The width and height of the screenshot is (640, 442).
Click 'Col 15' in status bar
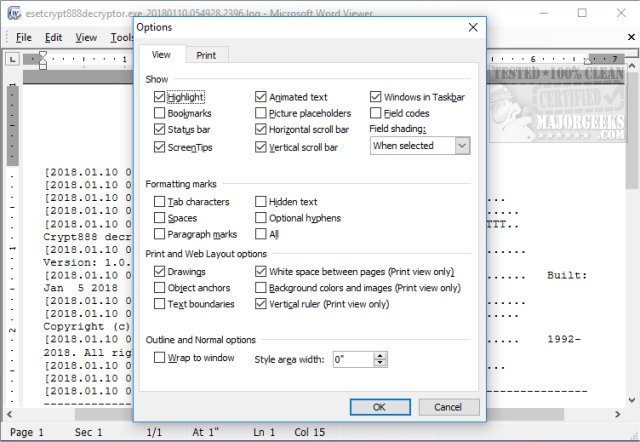(310, 432)
